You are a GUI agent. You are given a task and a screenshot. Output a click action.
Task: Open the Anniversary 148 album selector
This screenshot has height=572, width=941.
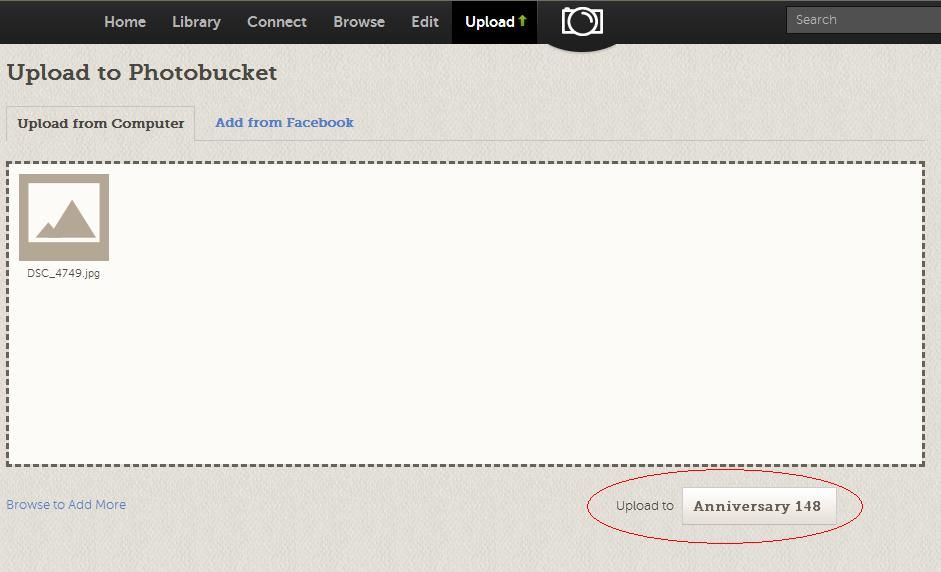(x=758, y=506)
